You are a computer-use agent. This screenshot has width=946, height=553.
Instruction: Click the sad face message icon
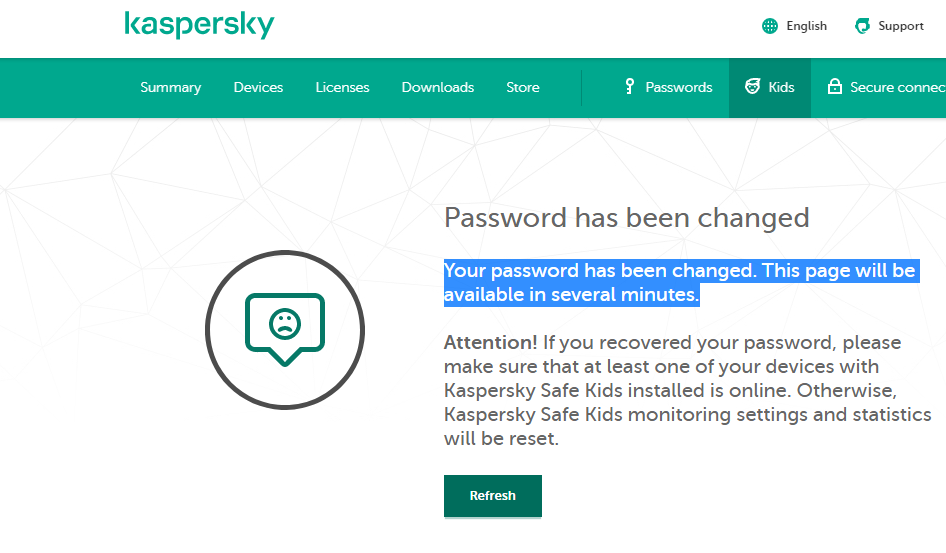[285, 328]
